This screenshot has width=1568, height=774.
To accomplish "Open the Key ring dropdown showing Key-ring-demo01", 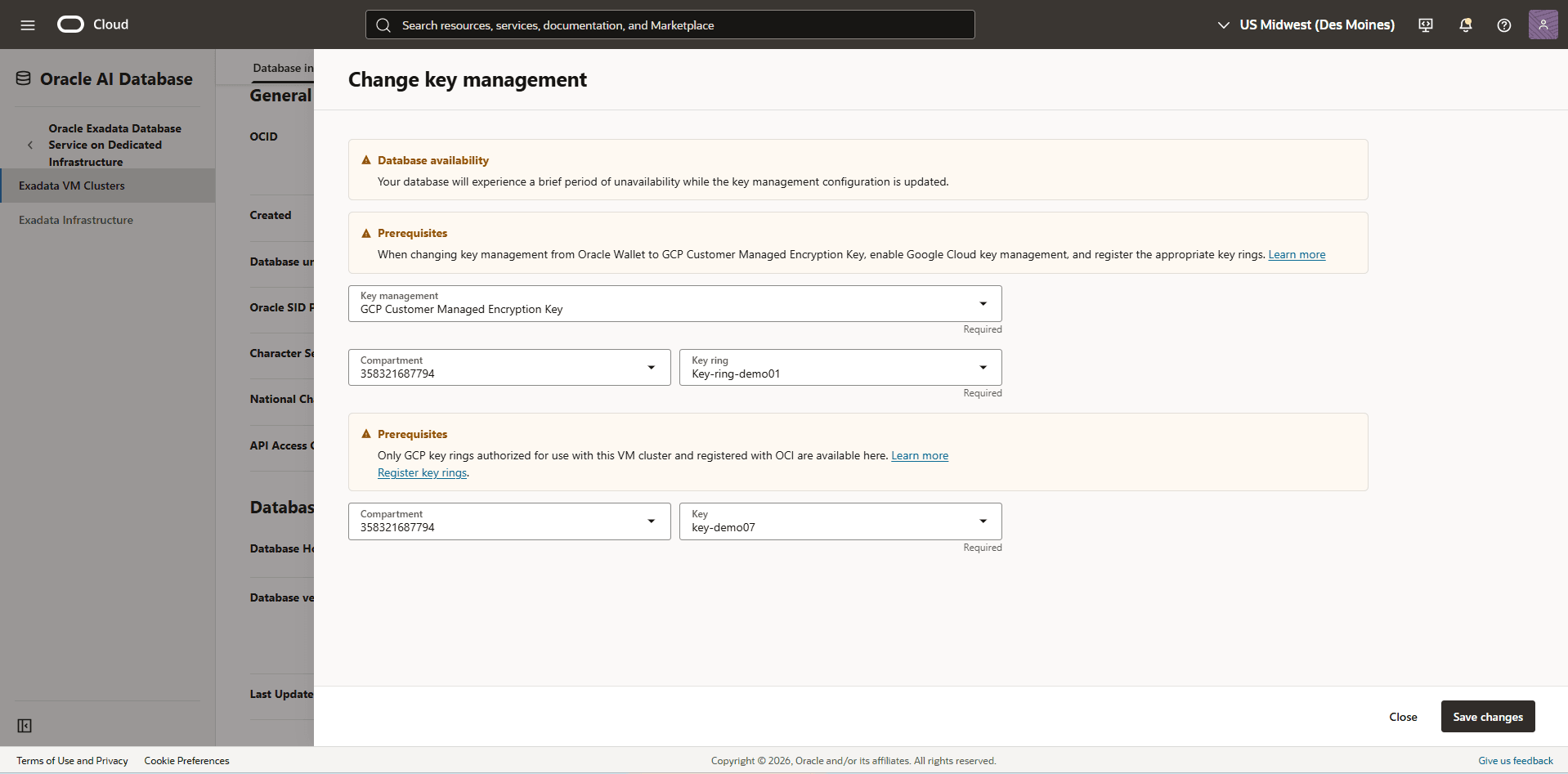I will click(x=983, y=367).
